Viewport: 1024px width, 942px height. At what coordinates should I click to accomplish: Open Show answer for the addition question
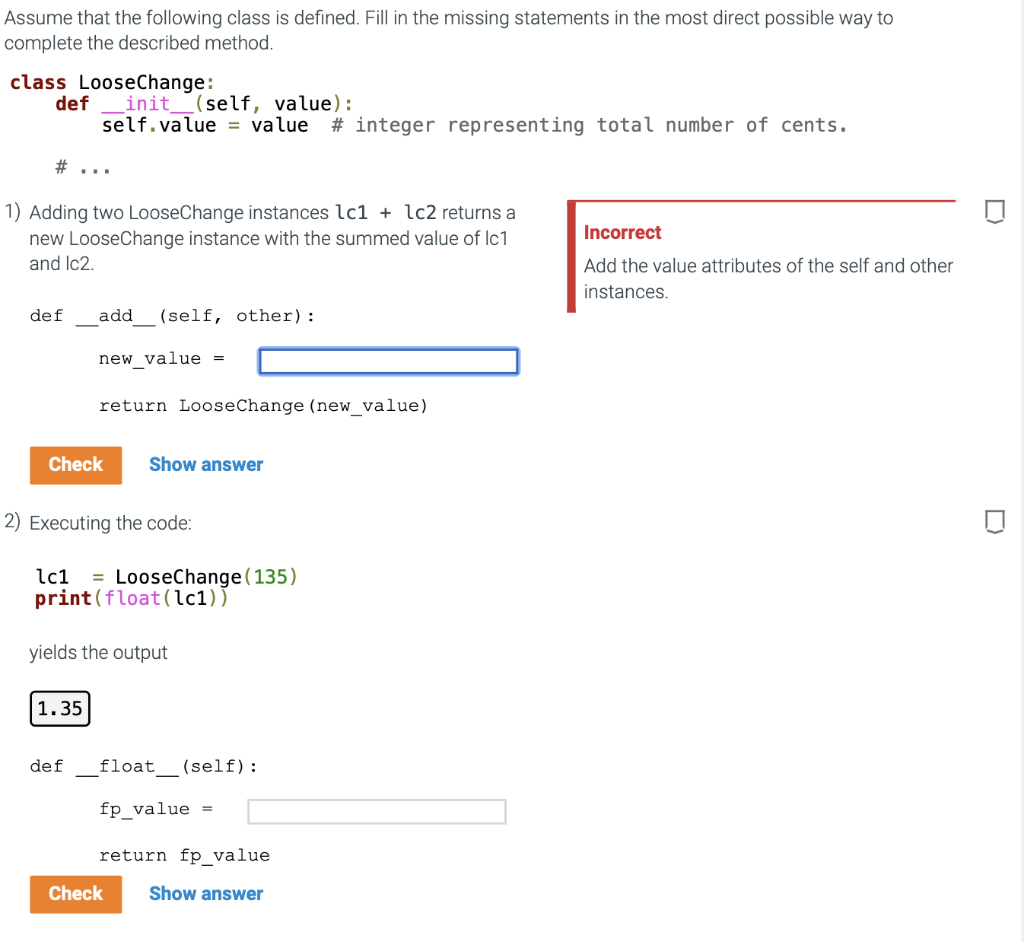(x=206, y=464)
